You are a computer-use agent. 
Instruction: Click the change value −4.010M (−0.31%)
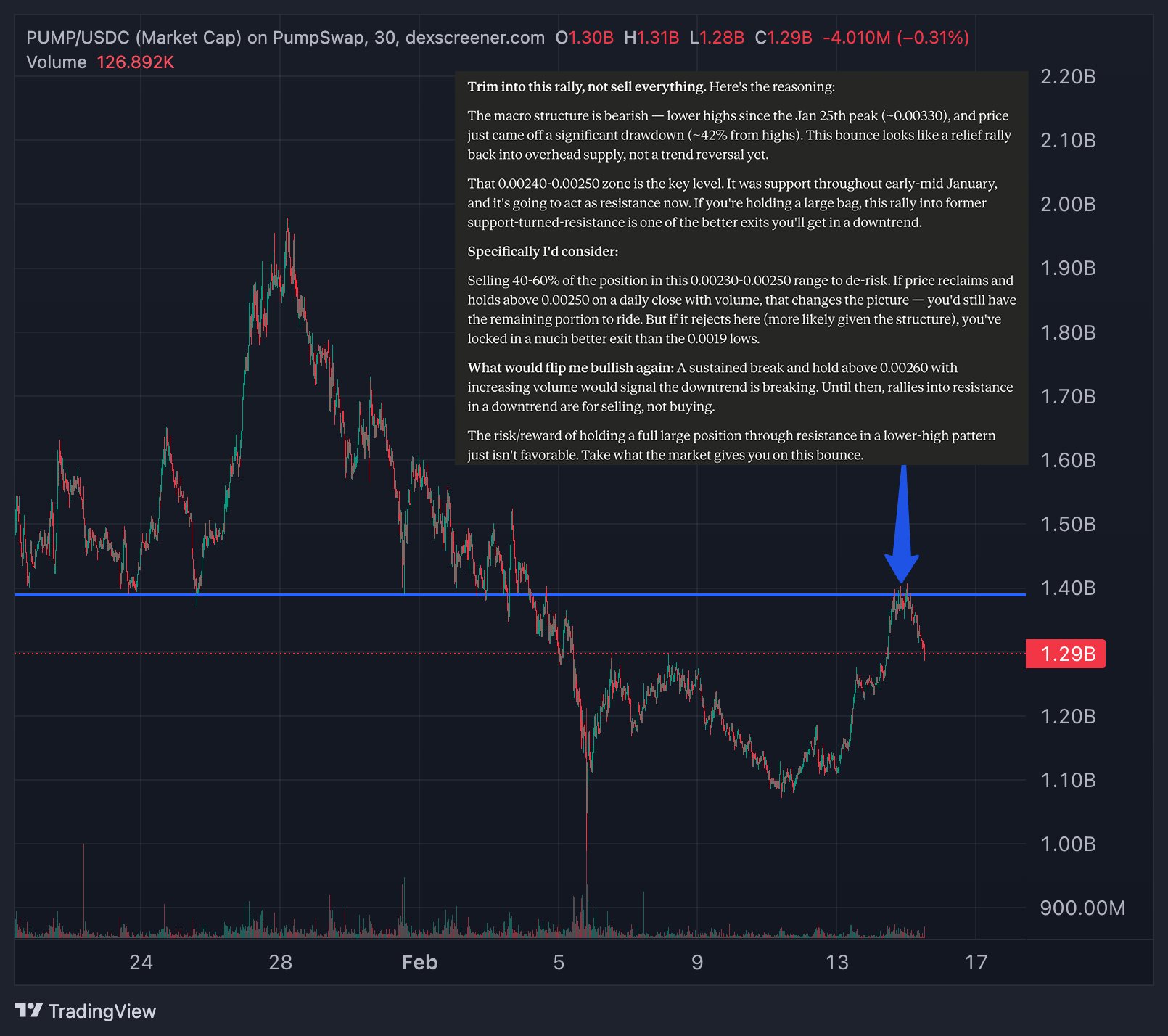(x=896, y=38)
